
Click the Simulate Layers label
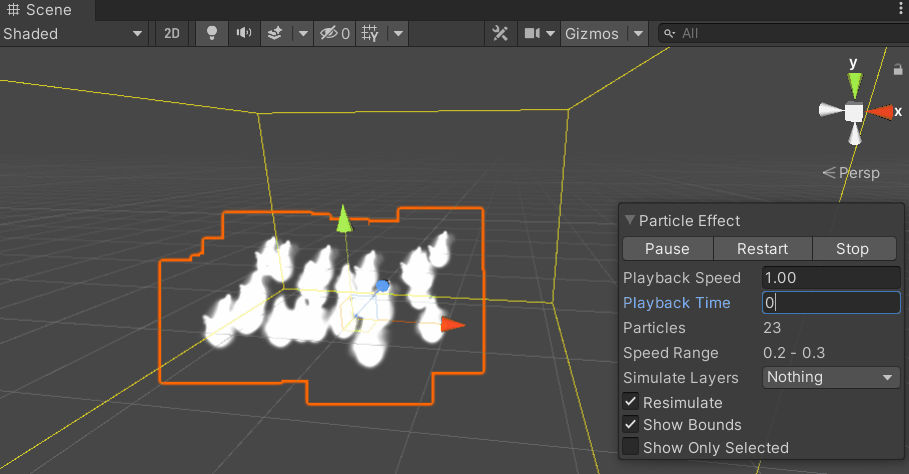681,378
